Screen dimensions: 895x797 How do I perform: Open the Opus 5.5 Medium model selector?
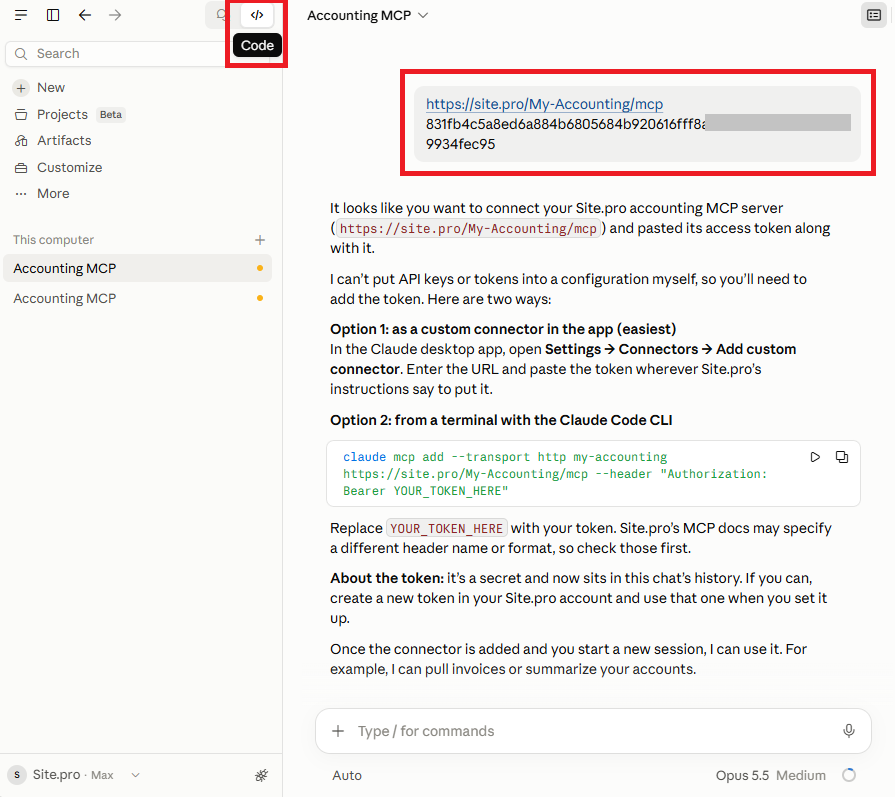(x=771, y=776)
